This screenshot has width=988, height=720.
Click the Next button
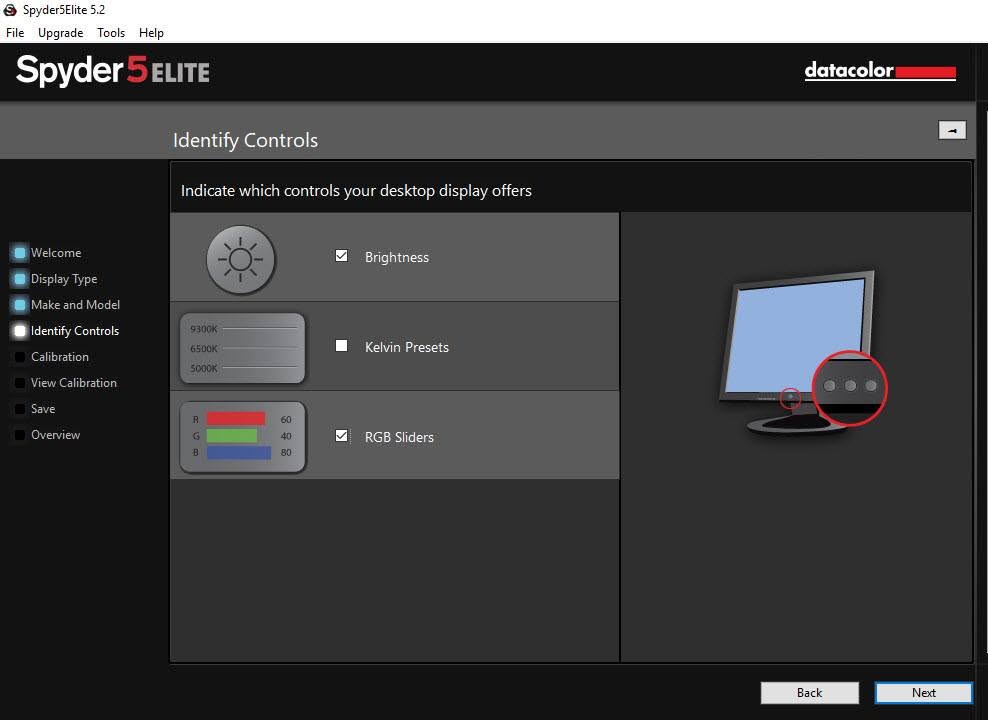click(x=924, y=693)
